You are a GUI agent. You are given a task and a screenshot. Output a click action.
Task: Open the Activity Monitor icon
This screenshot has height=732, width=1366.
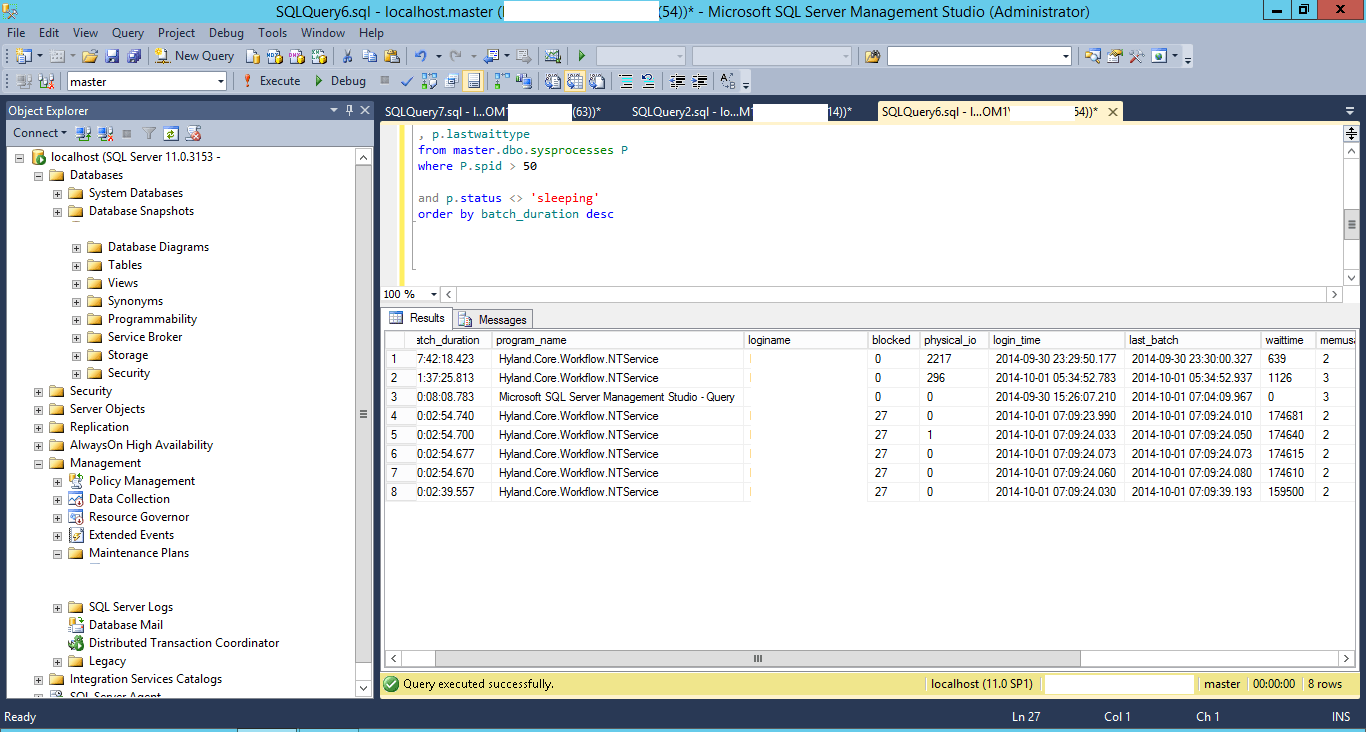(x=552, y=56)
